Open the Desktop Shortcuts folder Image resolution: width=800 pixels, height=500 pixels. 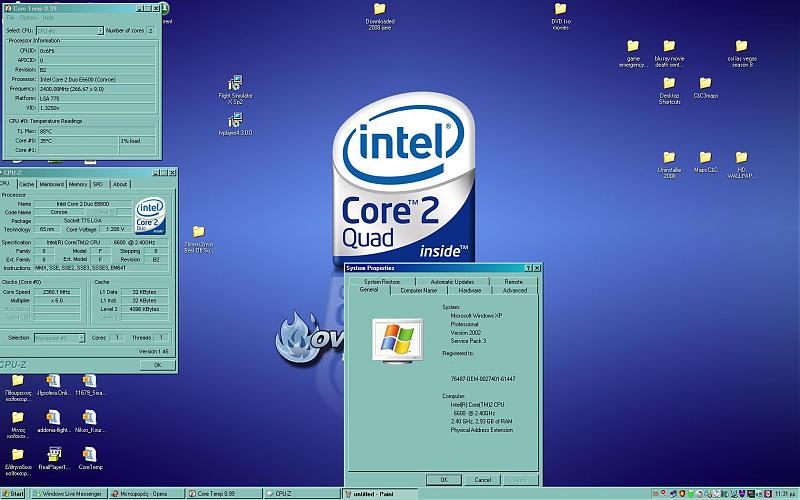[x=669, y=90]
